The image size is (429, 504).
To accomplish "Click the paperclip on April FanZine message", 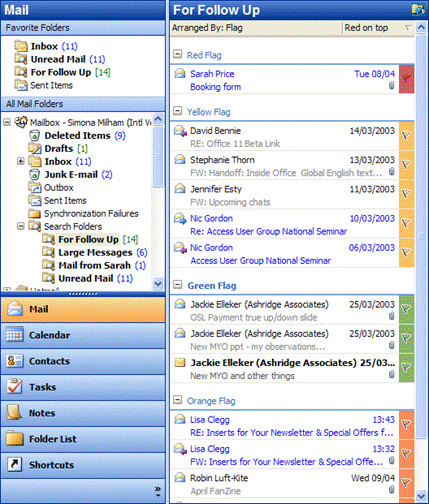I will [392, 490].
